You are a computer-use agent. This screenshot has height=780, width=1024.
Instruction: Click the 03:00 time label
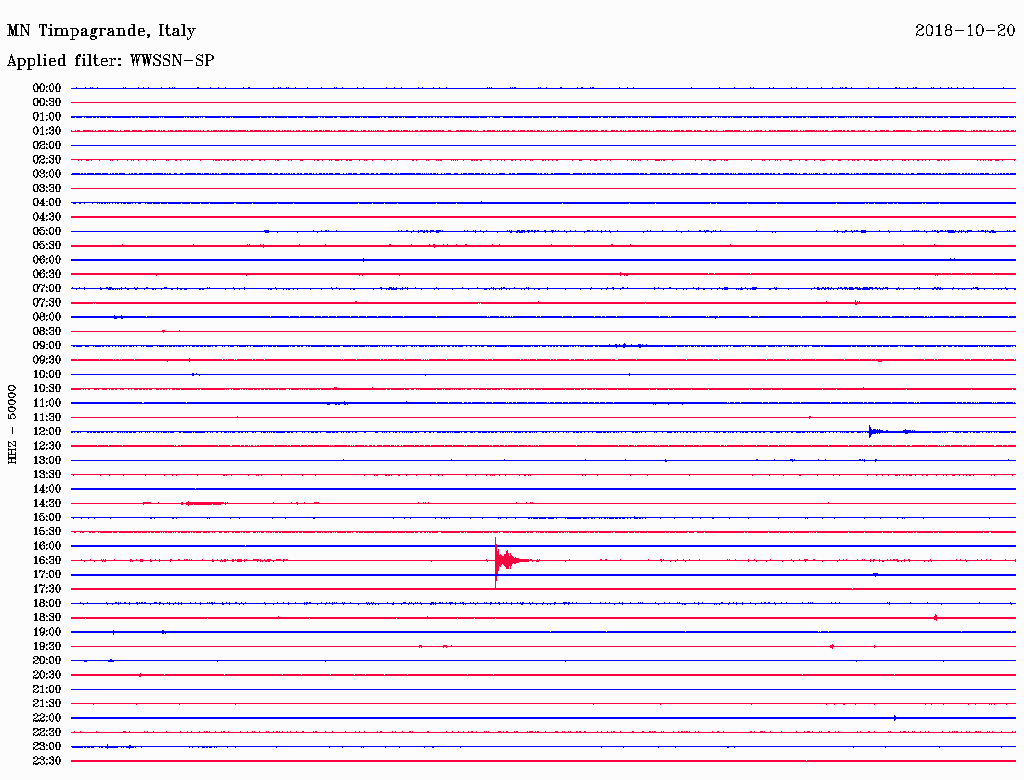[x=47, y=174]
